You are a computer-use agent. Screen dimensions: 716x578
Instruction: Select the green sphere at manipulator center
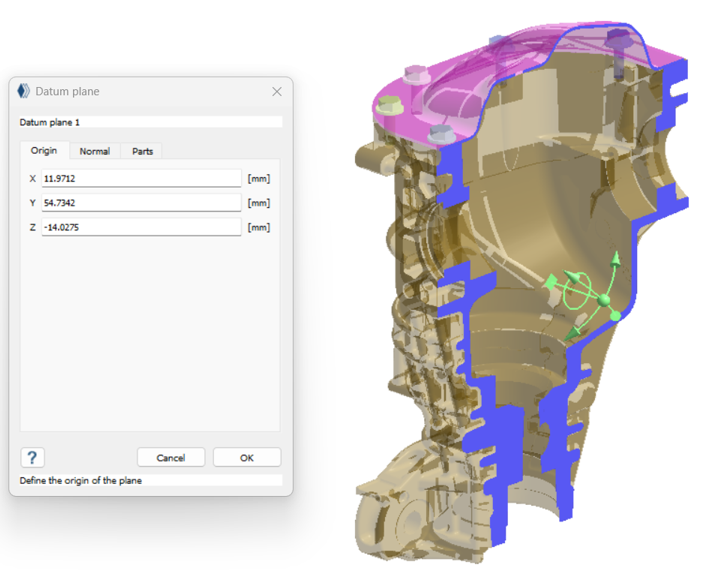pyautogui.click(x=603, y=299)
